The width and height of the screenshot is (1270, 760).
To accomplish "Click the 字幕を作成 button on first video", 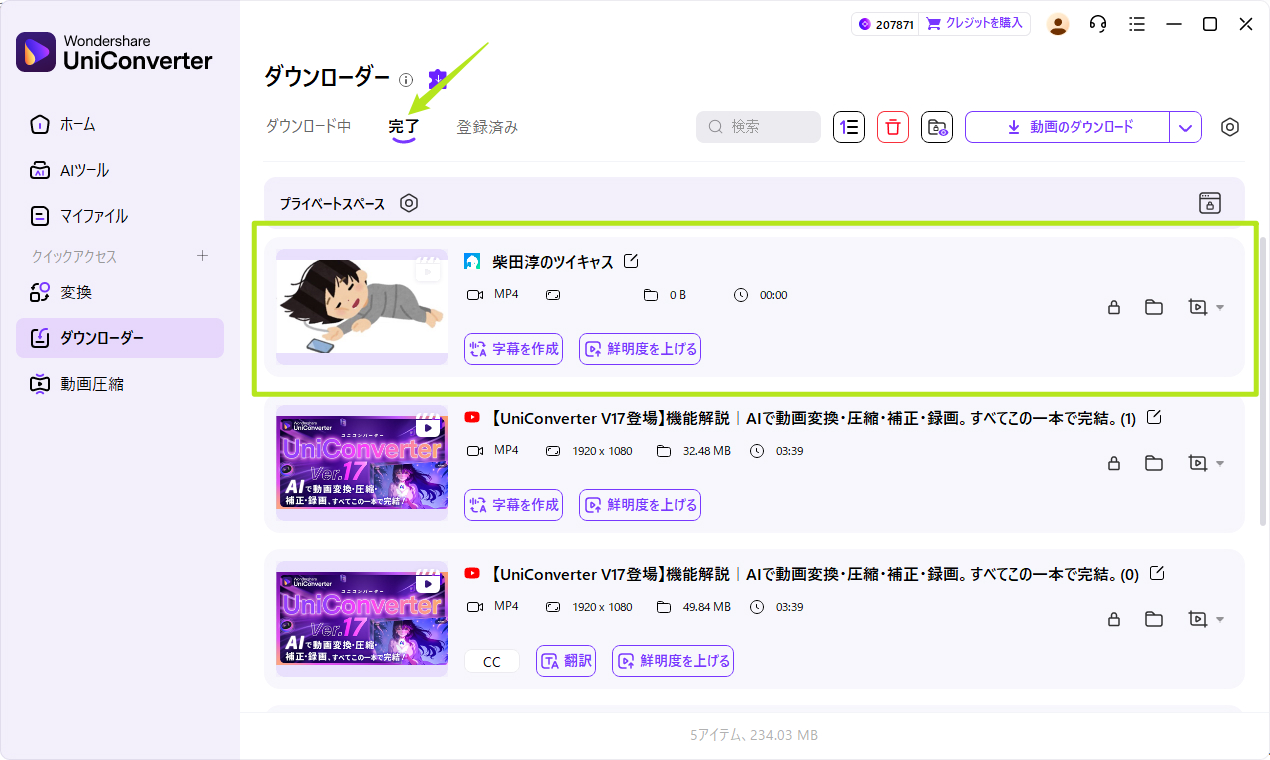I will click(x=513, y=348).
